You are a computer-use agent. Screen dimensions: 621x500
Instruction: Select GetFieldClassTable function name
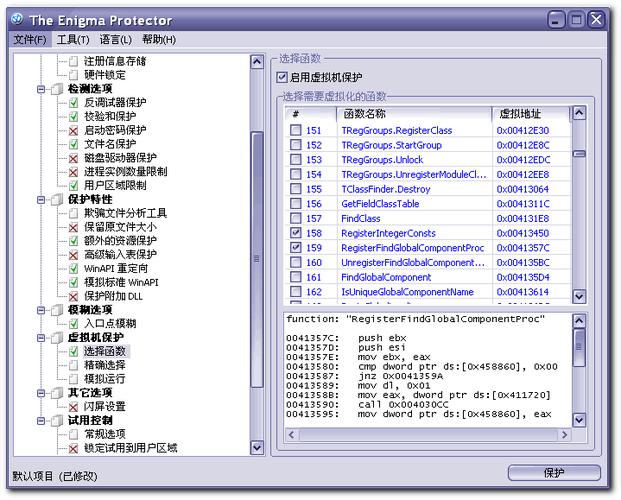pyautogui.click(x=380, y=204)
